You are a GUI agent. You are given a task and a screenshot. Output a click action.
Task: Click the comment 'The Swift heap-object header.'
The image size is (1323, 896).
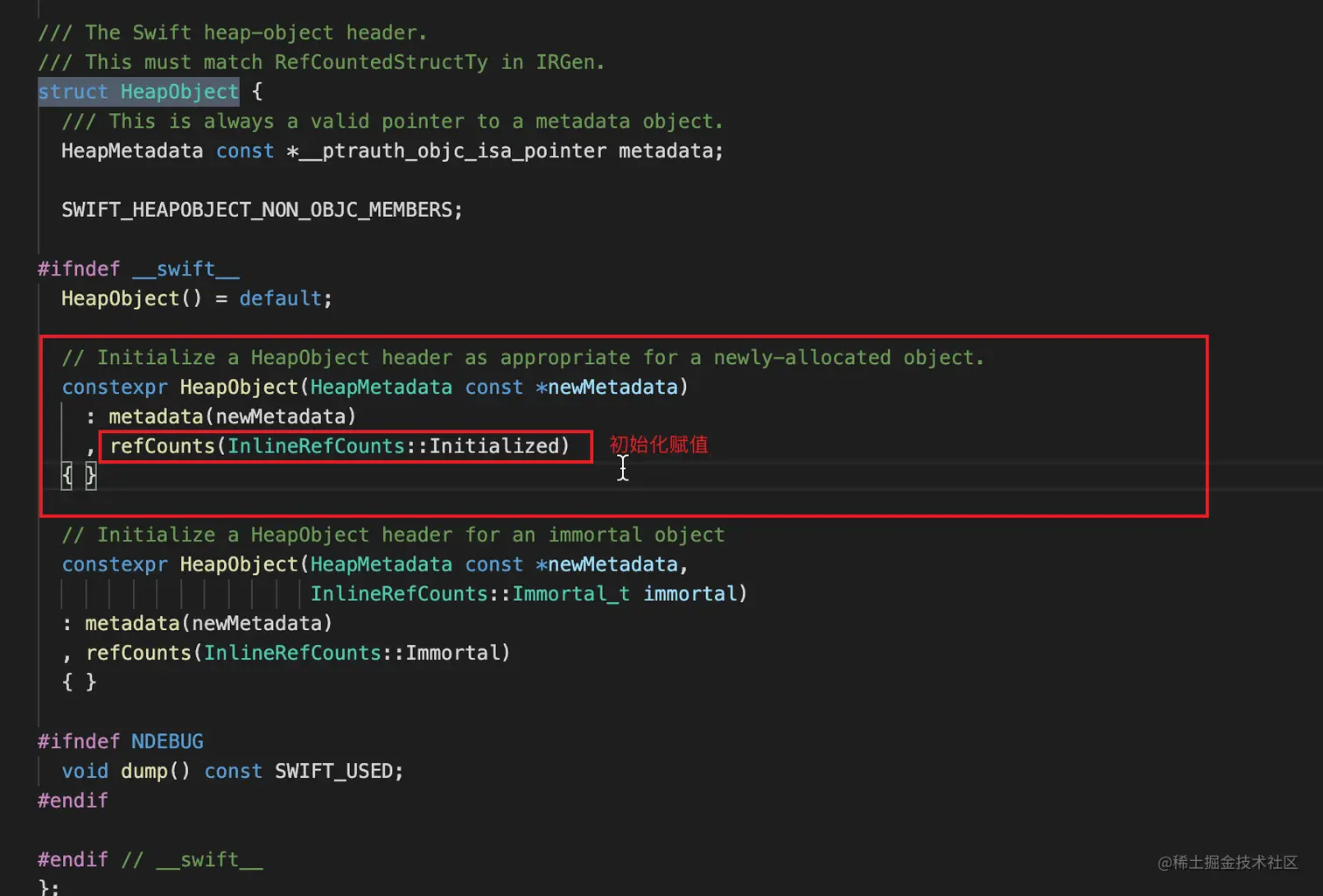coord(233,33)
